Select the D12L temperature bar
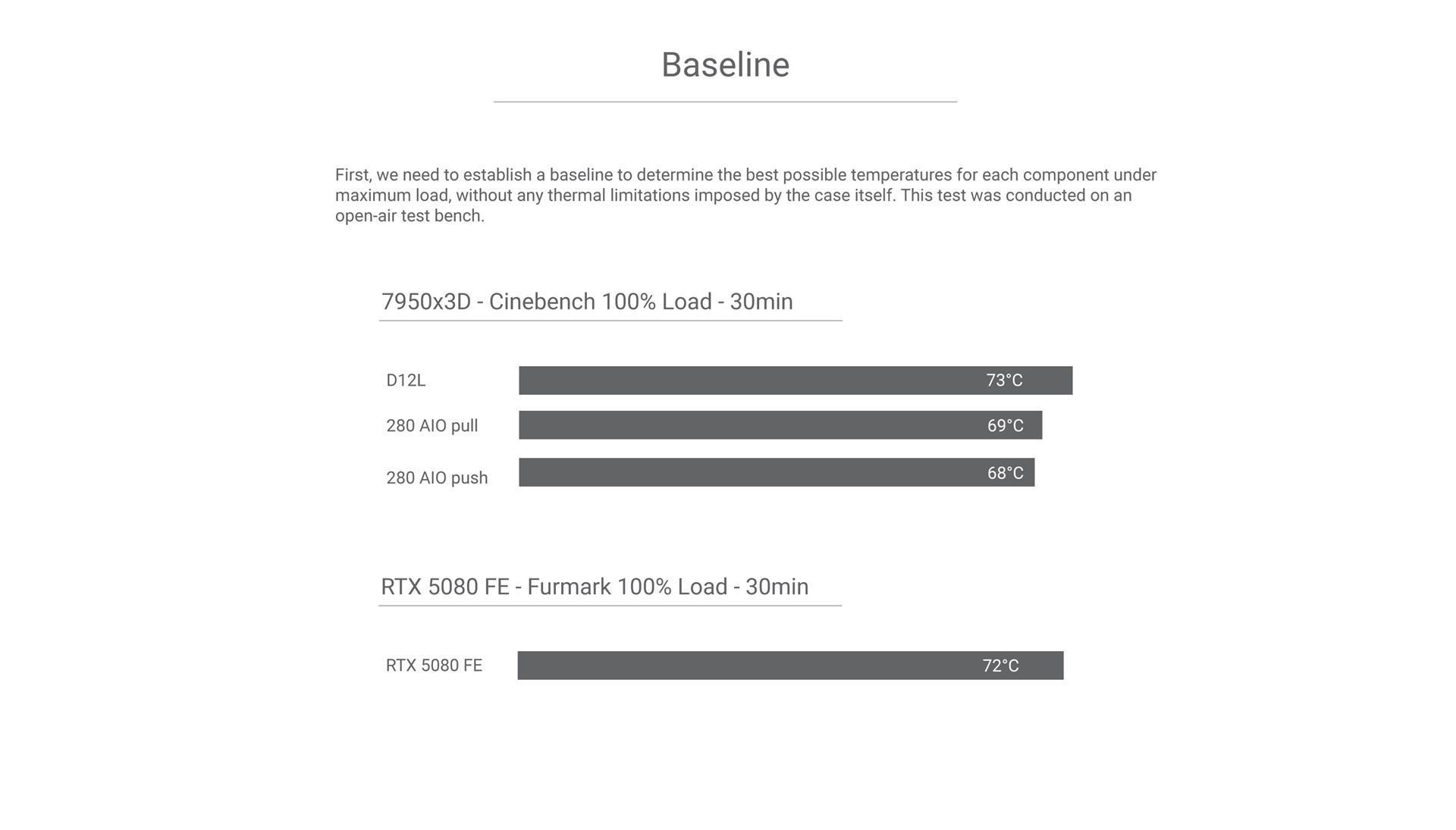The width and height of the screenshot is (1456, 830). tap(795, 381)
